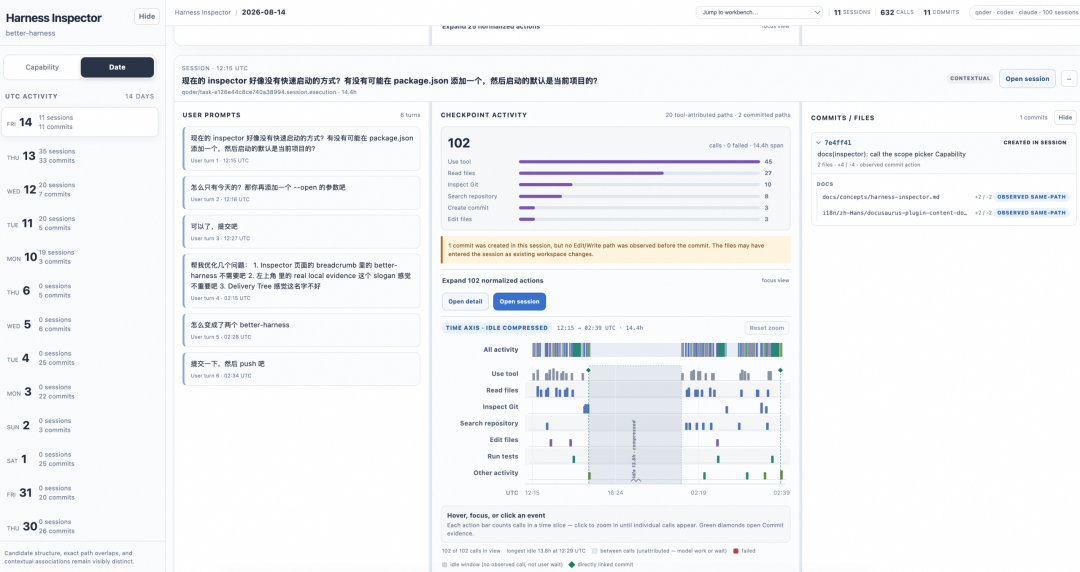Image resolution: width=1080 pixels, height=572 pixels.
Task: Open docs/concepts/harness-inspector.md file row
Action: pyautogui.click(x=880, y=197)
